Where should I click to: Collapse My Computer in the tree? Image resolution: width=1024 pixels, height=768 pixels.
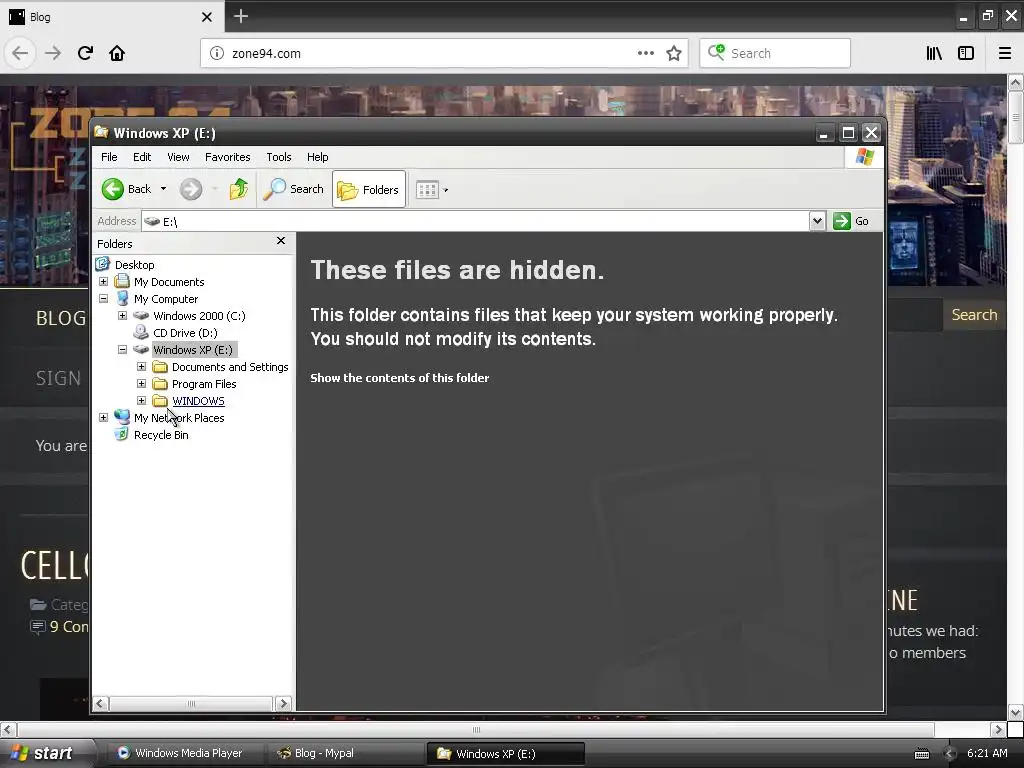(103, 298)
